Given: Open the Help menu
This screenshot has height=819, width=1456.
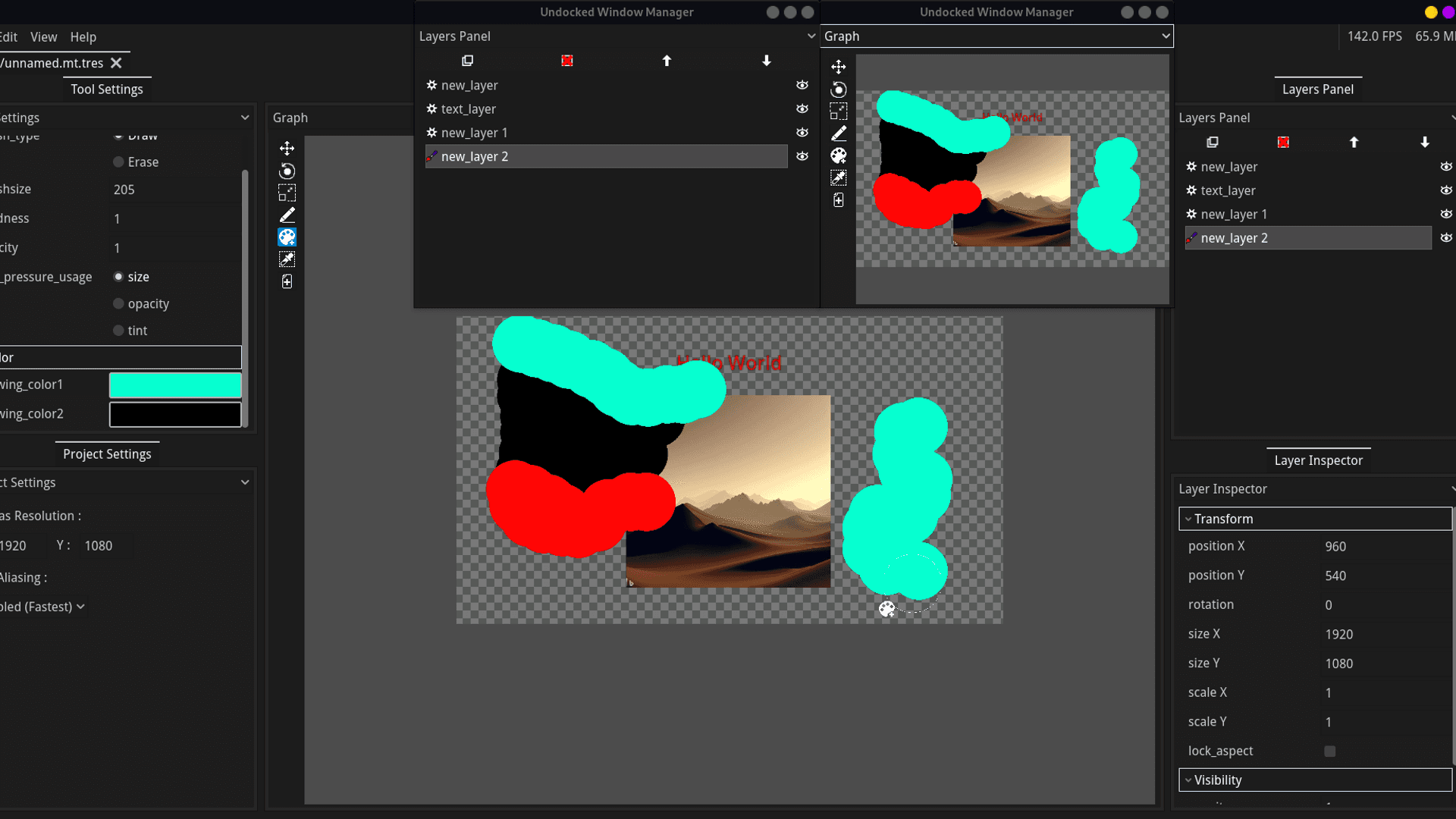Looking at the screenshot, I should 82,37.
